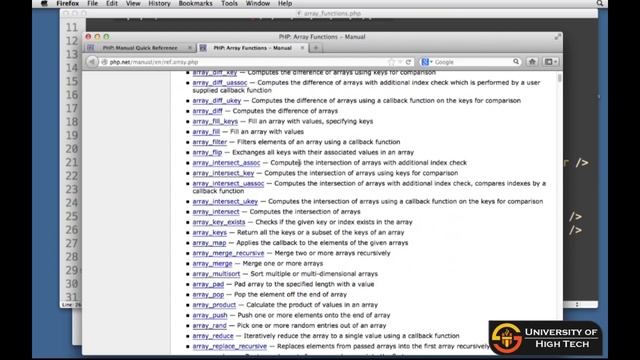Click the page's vertical scrollbar thumb
This screenshot has width=640, height=360.
[x=560, y=78]
